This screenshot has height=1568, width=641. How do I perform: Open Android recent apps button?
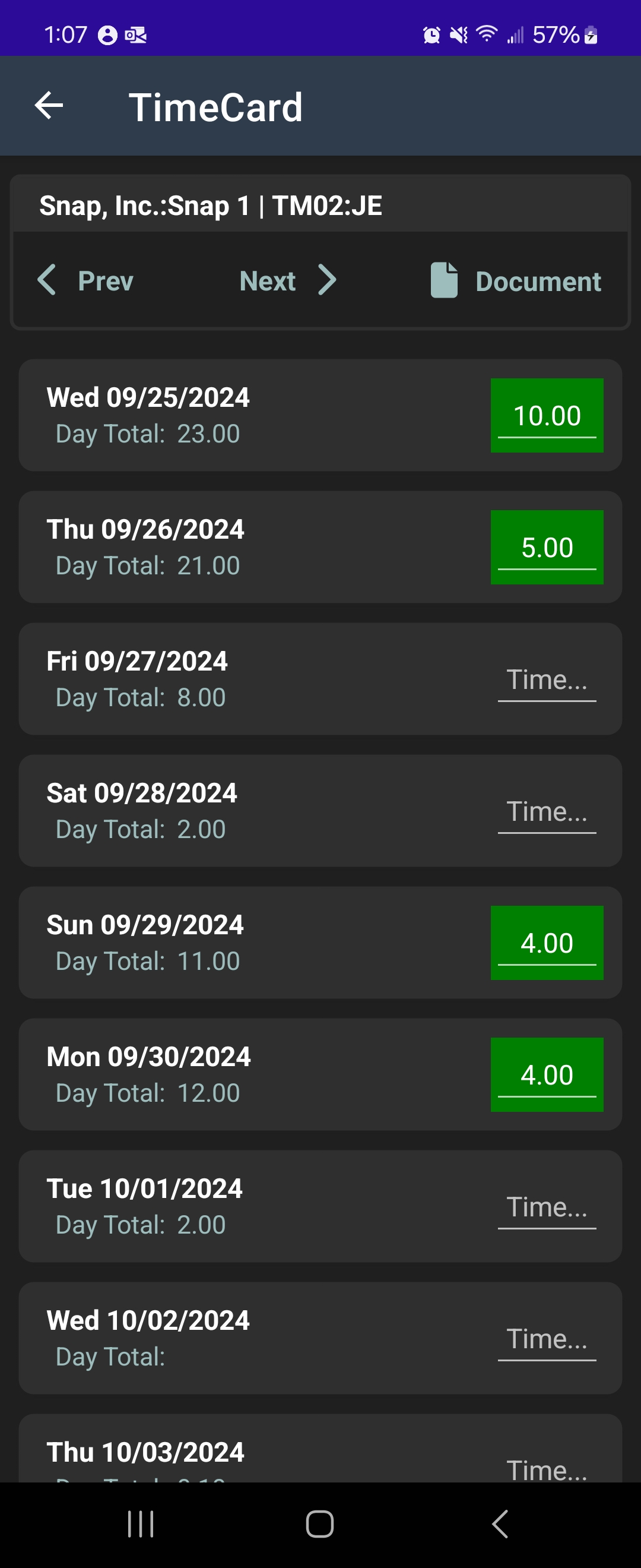pos(141,1524)
